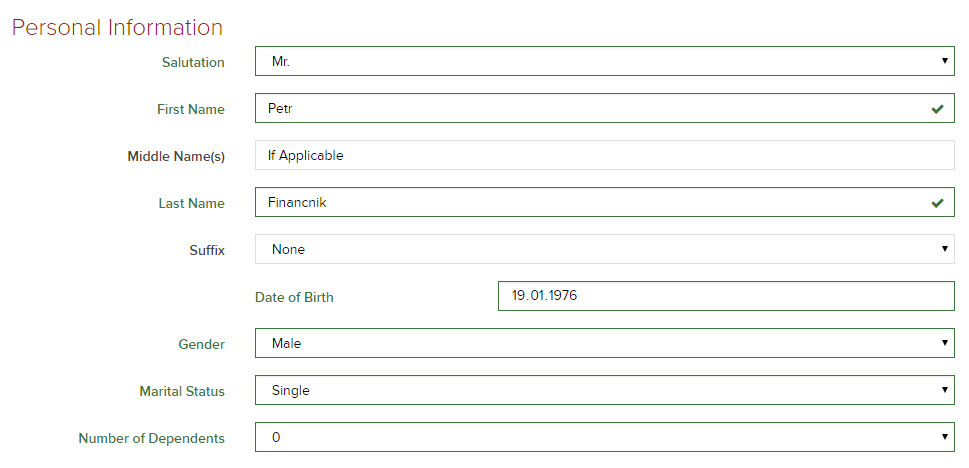Viewport: 969px width, 468px height.
Task: Expand the Suffix dropdown showing None
Action: [x=604, y=249]
